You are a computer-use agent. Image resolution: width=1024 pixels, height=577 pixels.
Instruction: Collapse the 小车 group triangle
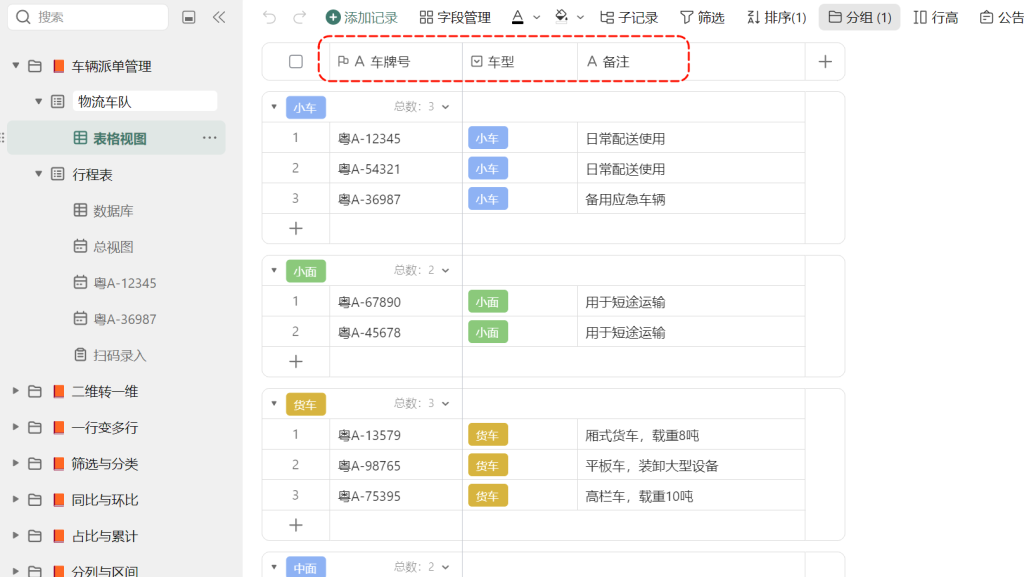click(x=274, y=106)
